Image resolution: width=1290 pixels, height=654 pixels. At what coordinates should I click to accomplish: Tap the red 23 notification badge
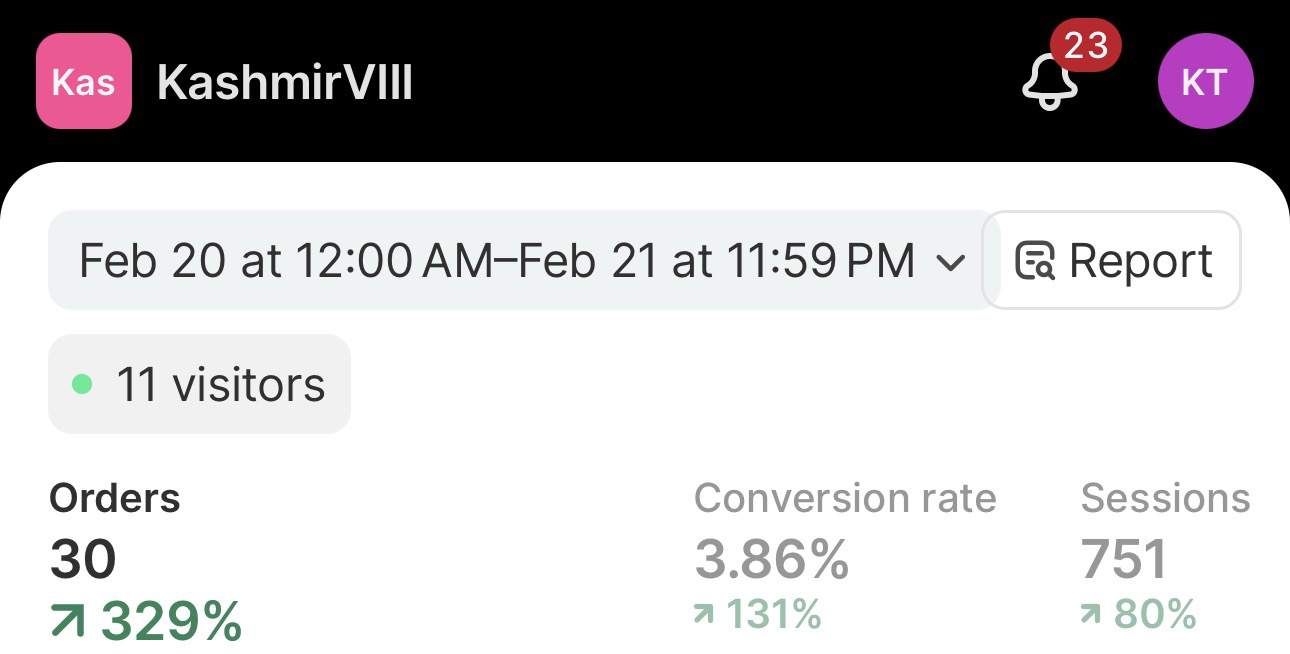[x=1085, y=45]
